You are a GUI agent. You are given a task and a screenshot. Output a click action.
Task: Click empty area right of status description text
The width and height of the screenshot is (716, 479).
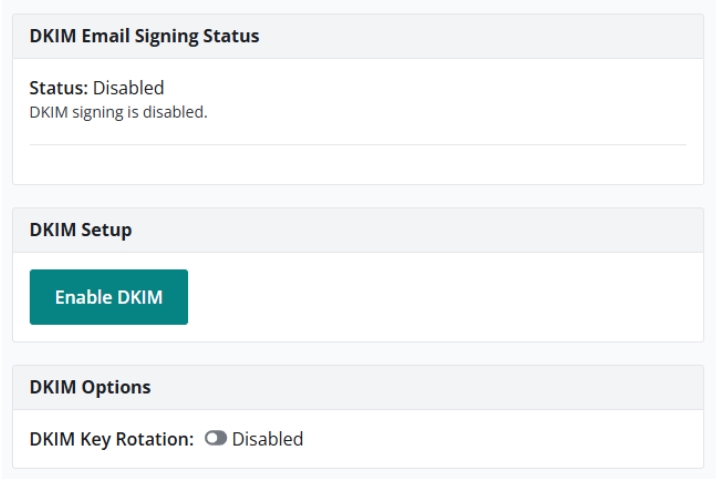pos(450,111)
